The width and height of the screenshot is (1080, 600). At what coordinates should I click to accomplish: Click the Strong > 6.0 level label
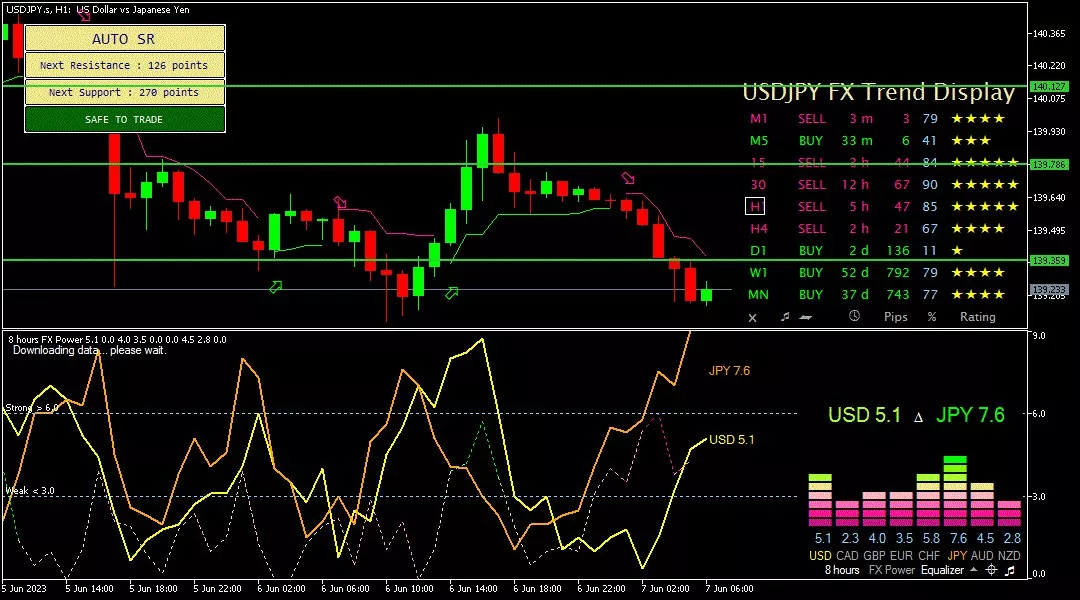pyautogui.click(x=32, y=408)
